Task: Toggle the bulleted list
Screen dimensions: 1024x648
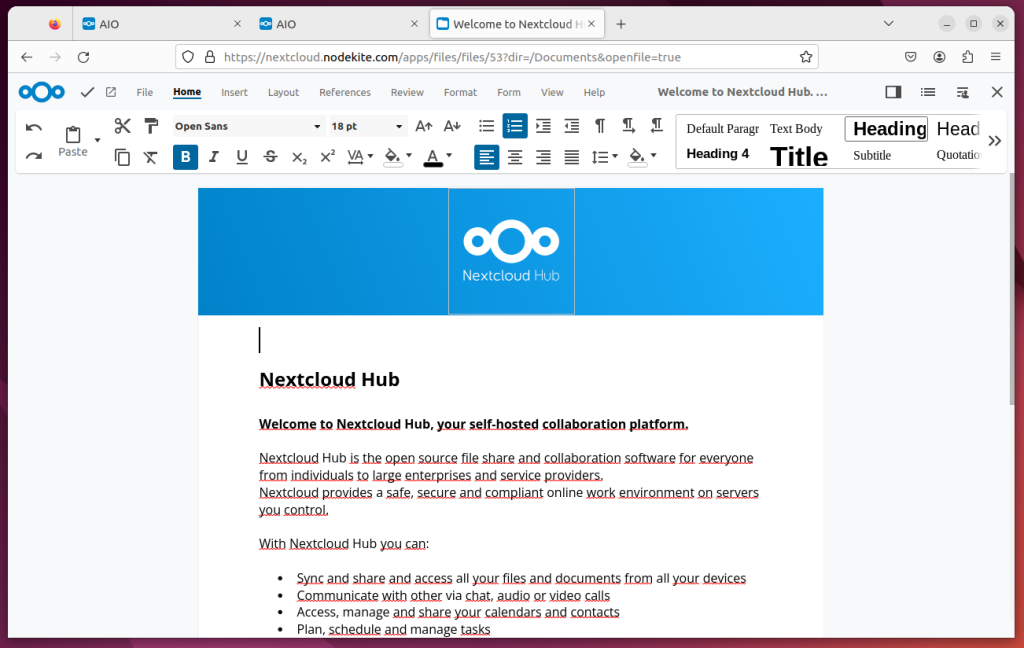Action: pos(487,126)
